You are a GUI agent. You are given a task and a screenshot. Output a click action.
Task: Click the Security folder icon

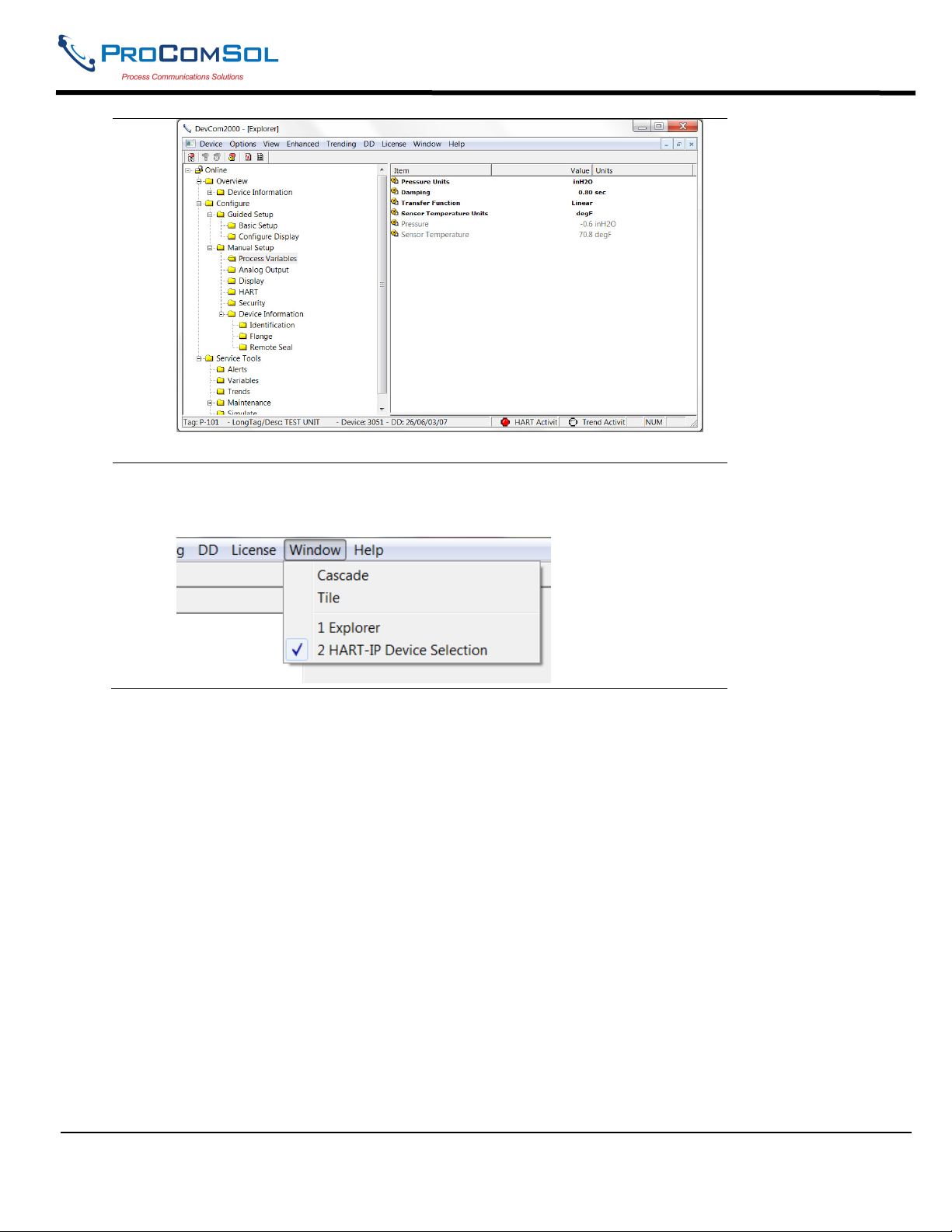[232, 303]
